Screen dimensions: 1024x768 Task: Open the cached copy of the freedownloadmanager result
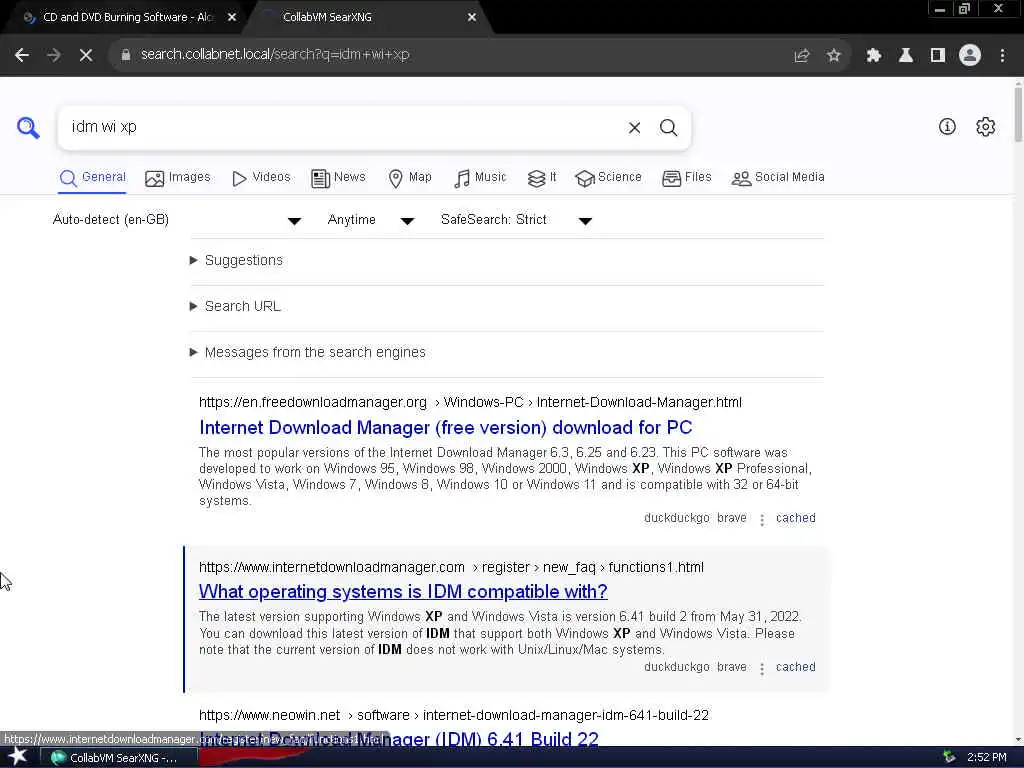[x=795, y=518]
